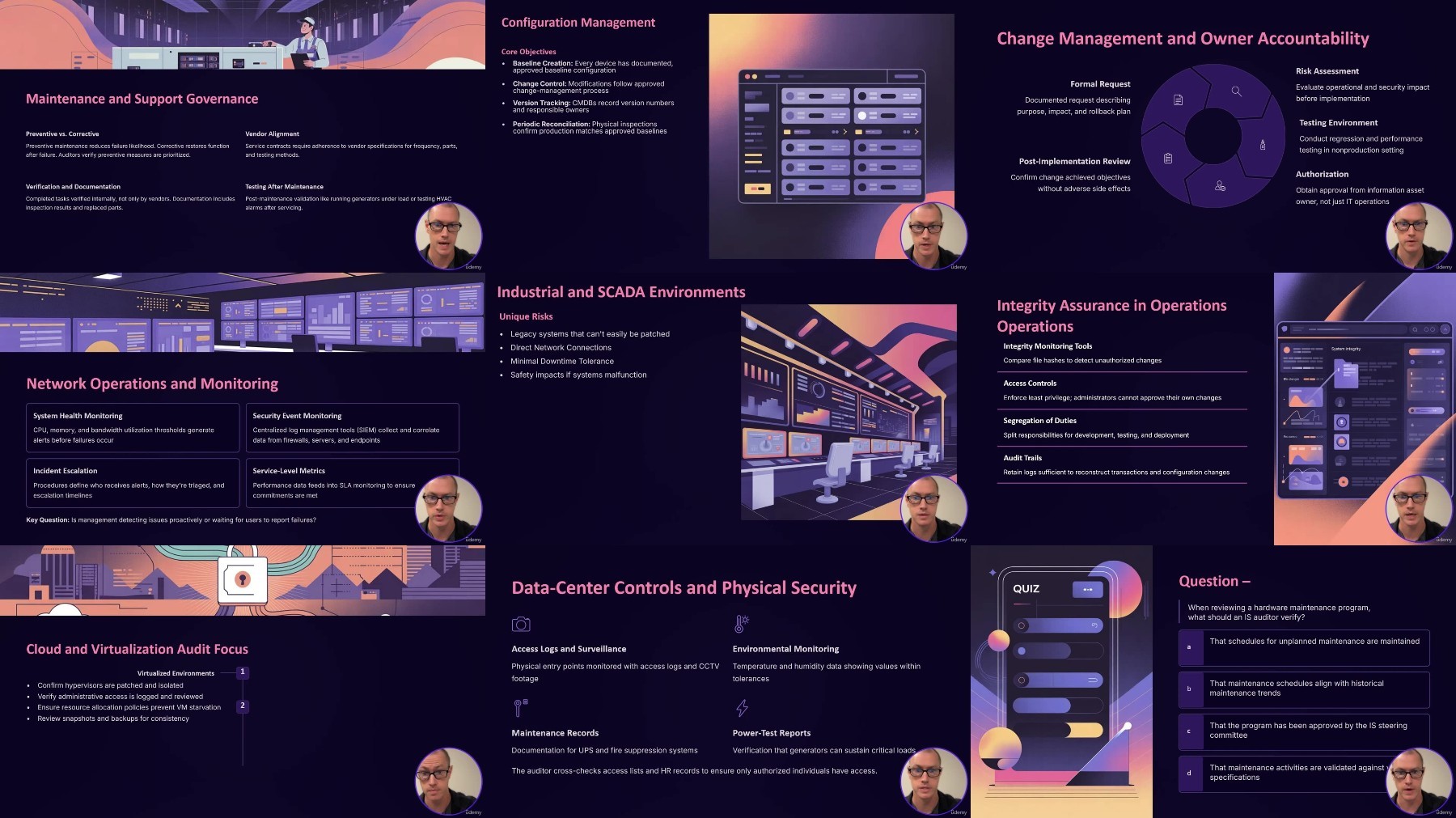
Task: Click the Risk Assessment label
Action: [1327, 71]
